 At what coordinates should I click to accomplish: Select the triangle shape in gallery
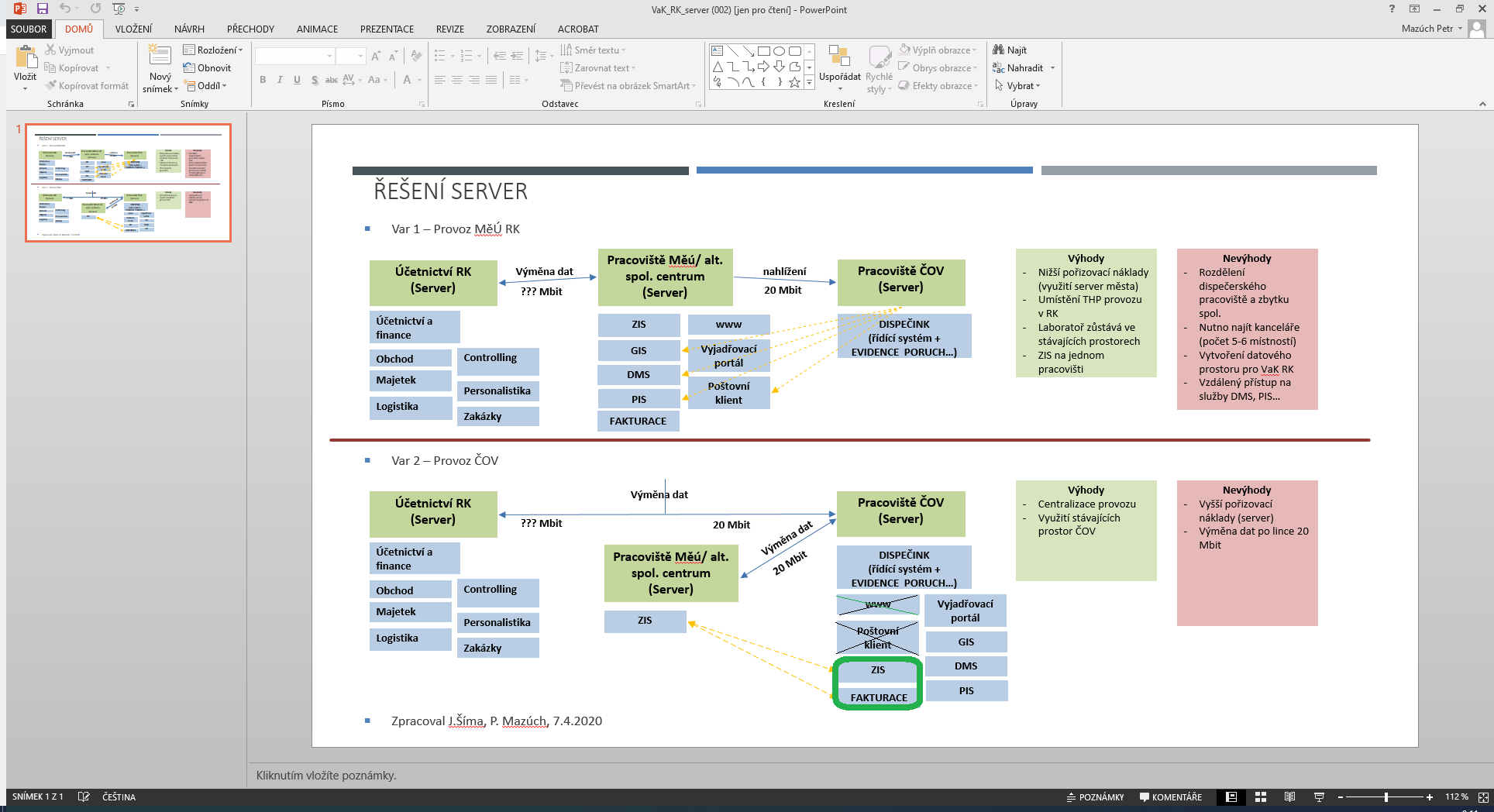click(718, 67)
